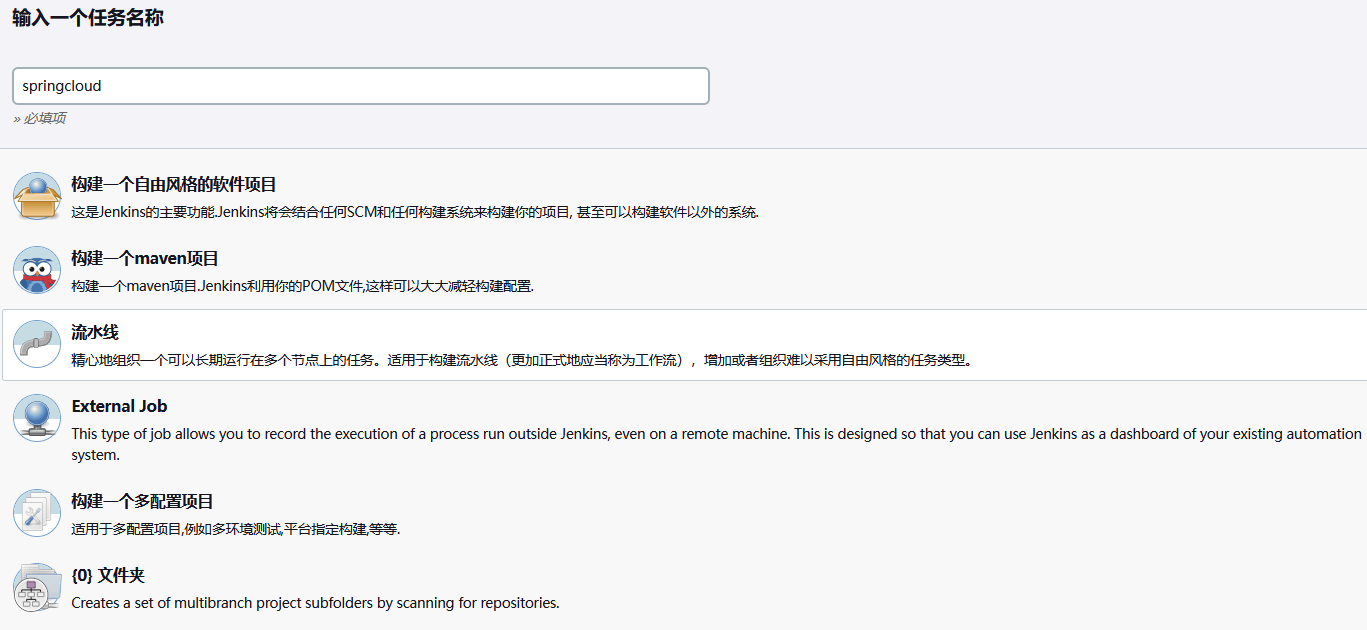Click the 输入一个任务名称 heading

(x=88, y=18)
